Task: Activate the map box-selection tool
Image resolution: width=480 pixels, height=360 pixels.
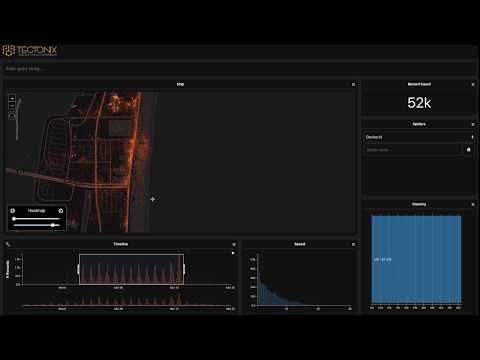Action: point(12,116)
